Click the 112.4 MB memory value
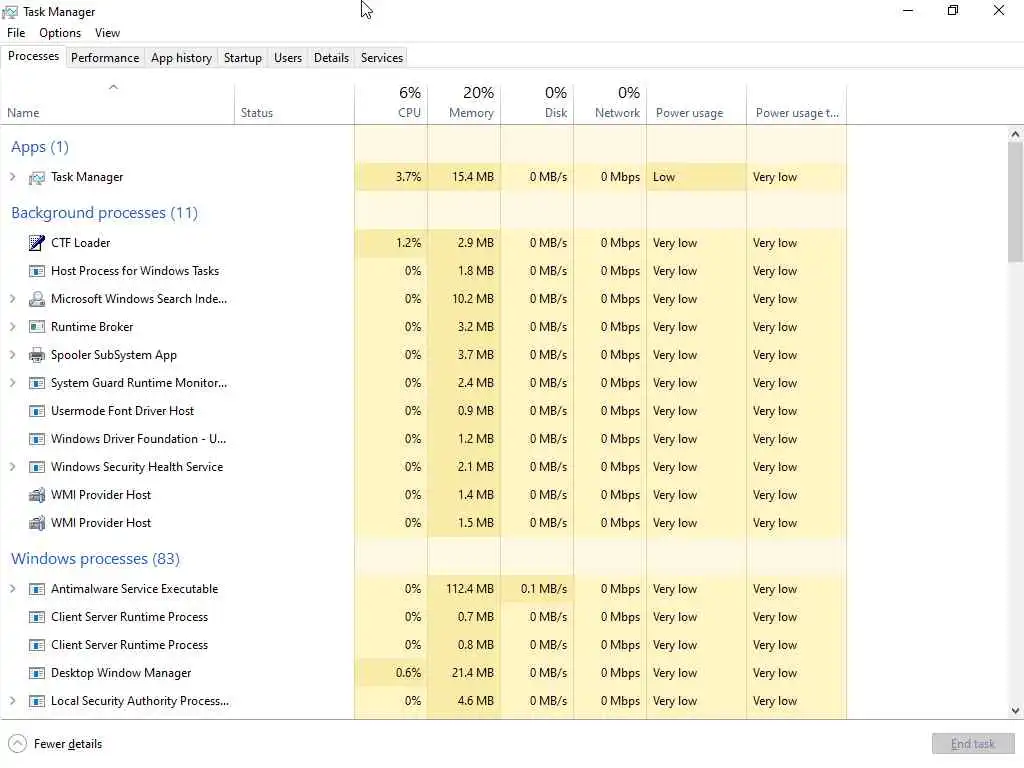The image size is (1024, 768). pyautogui.click(x=470, y=589)
